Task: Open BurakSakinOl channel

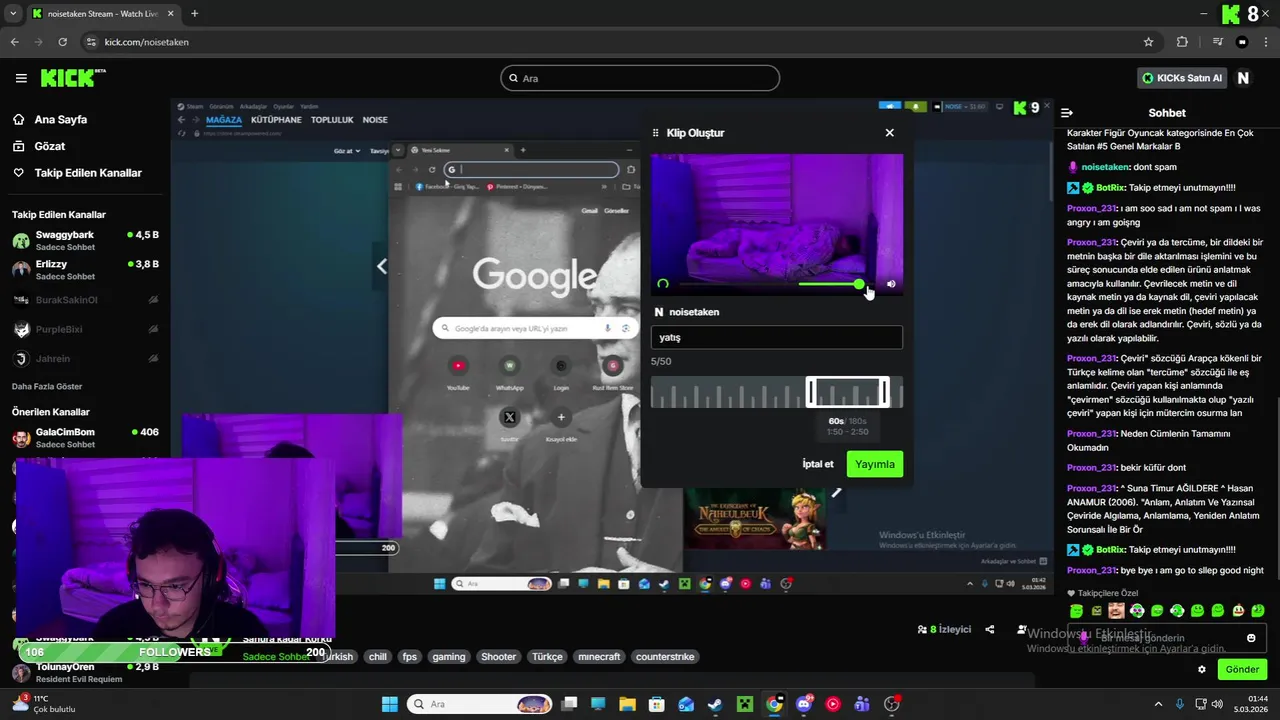Action: (85, 300)
